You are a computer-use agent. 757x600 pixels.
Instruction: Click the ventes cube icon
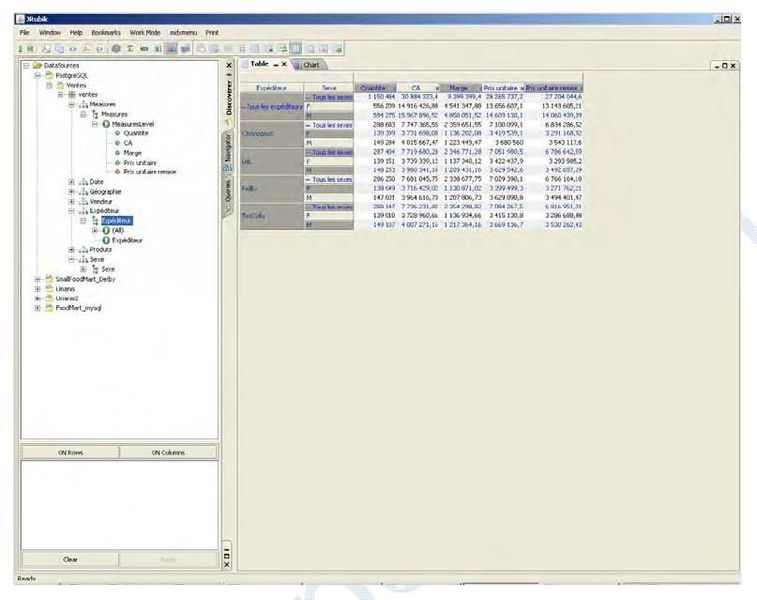coord(71,94)
